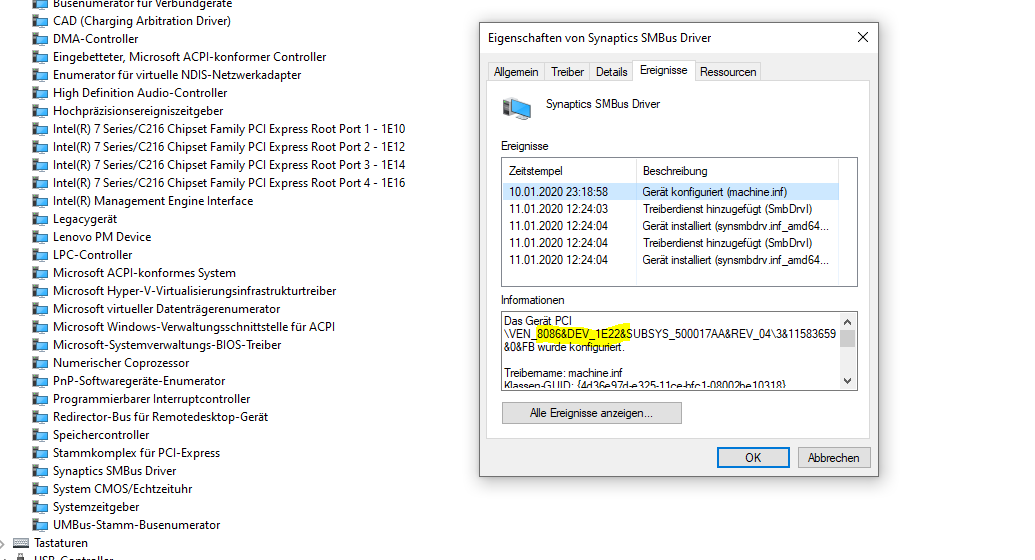Click icon for PCI Express Root Port 3 - 1E14
This screenshot has height=560, width=1035.
(40, 165)
